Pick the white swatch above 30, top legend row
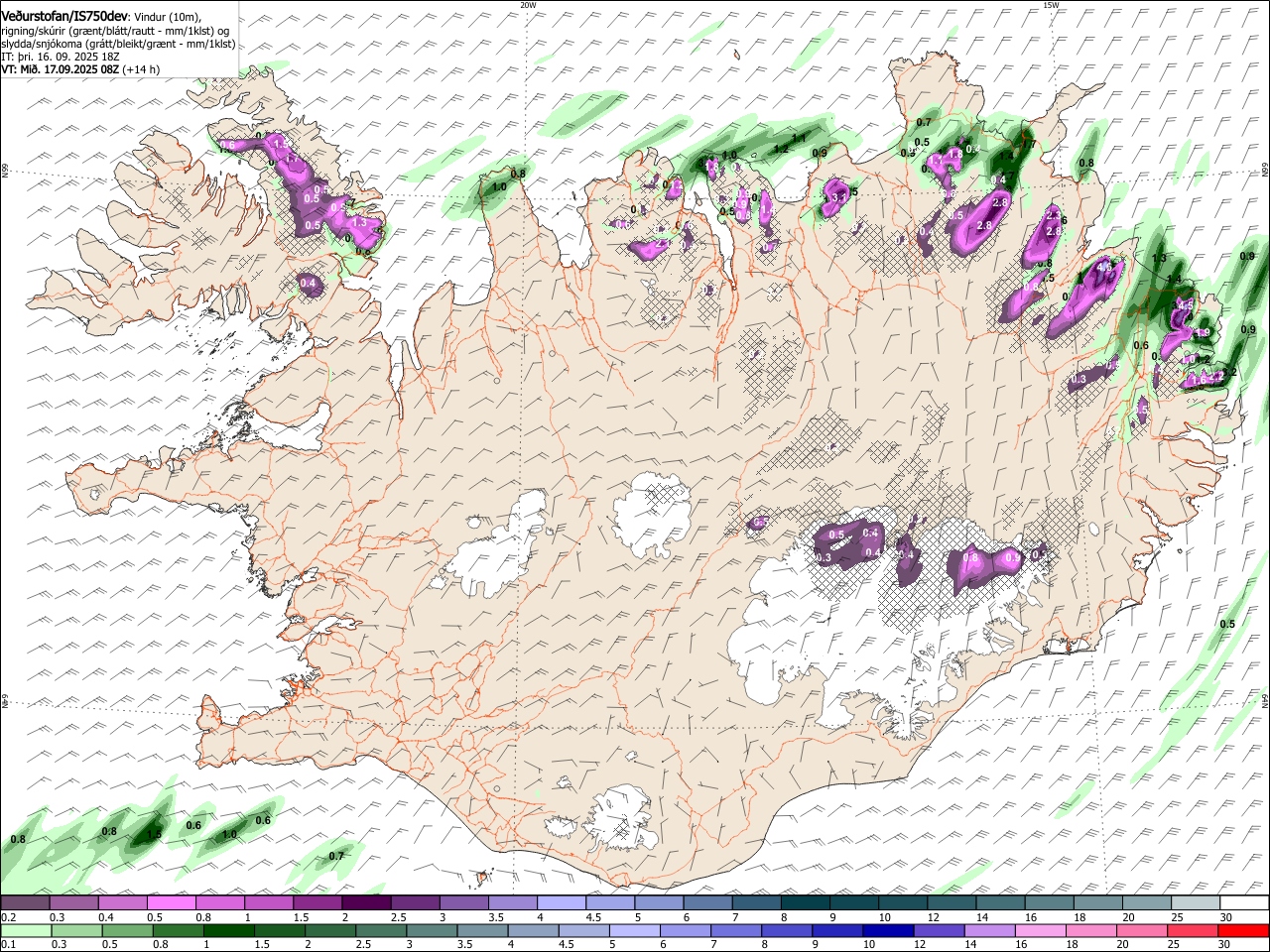The image size is (1270, 952). tap(1244, 903)
